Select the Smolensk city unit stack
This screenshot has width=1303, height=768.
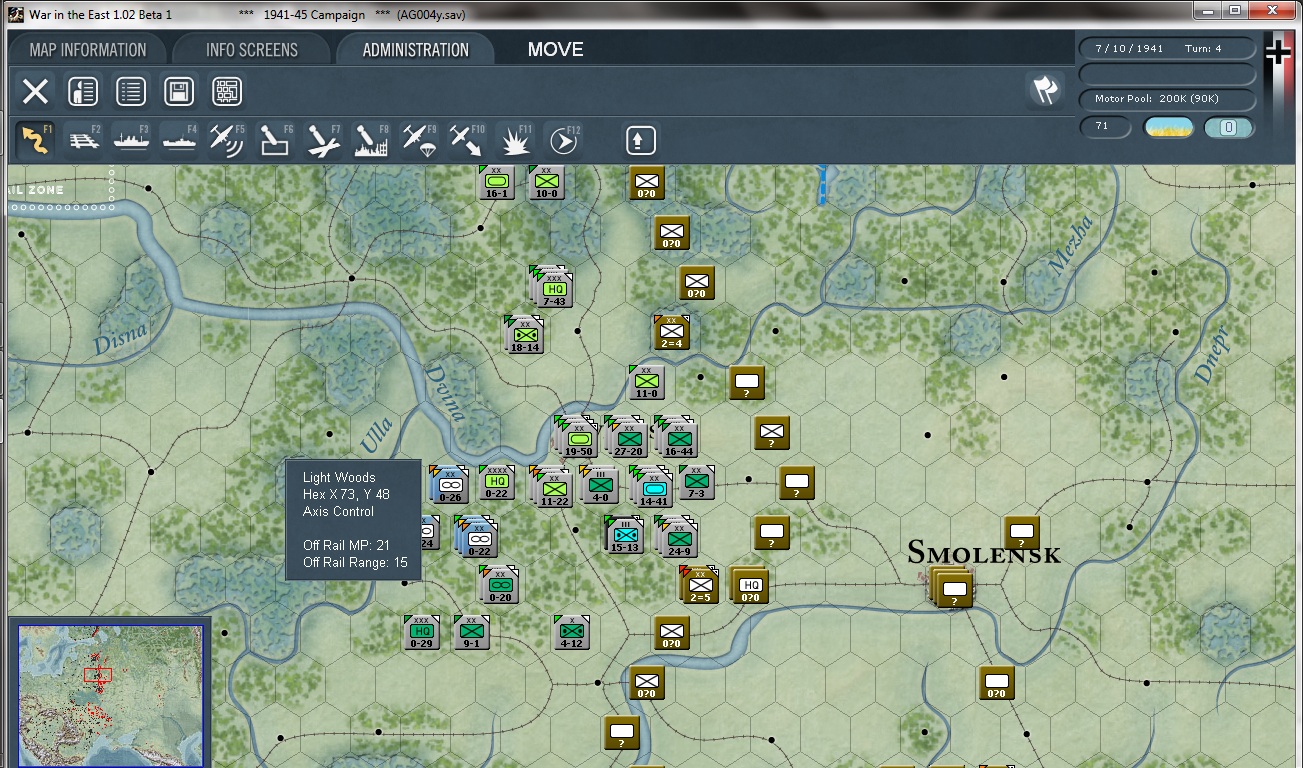tap(953, 586)
